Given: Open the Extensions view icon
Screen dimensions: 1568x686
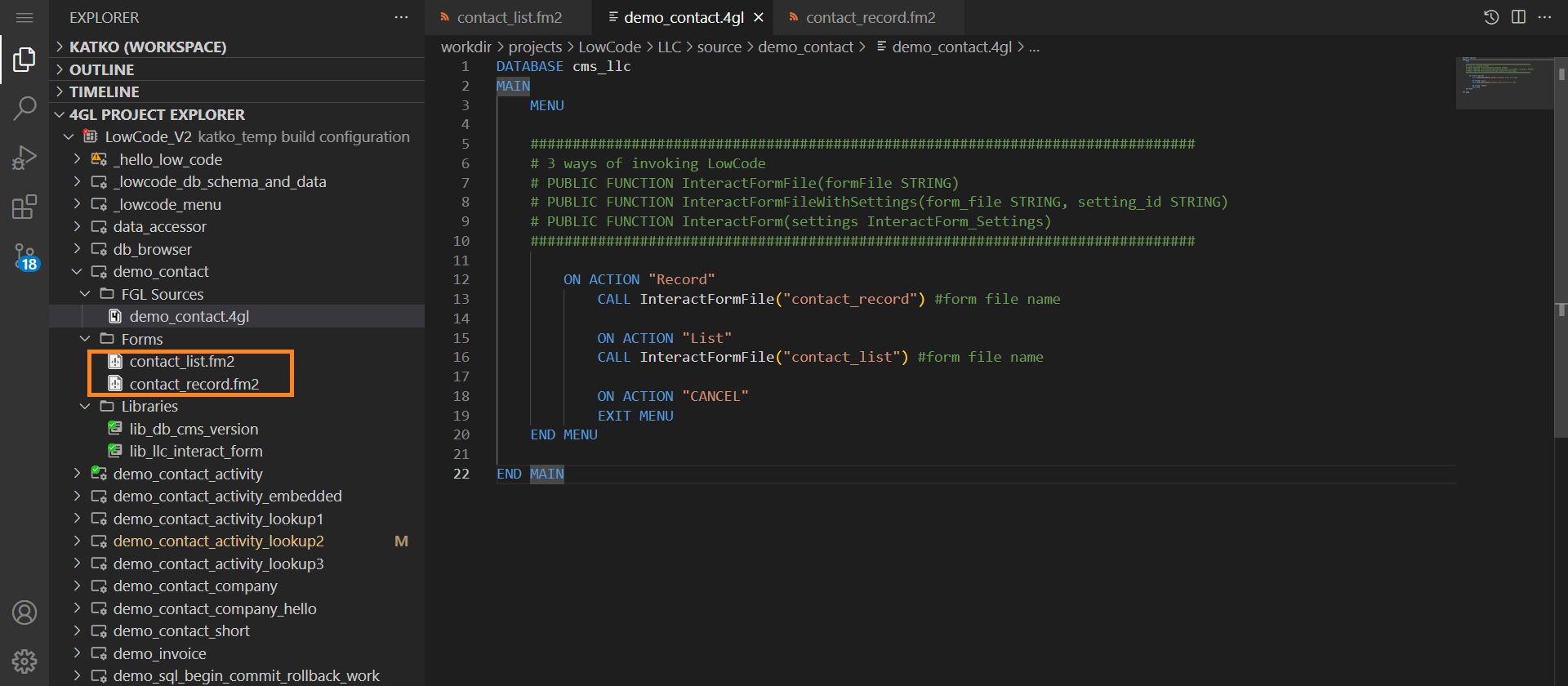Looking at the screenshot, I should coord(24,207).
